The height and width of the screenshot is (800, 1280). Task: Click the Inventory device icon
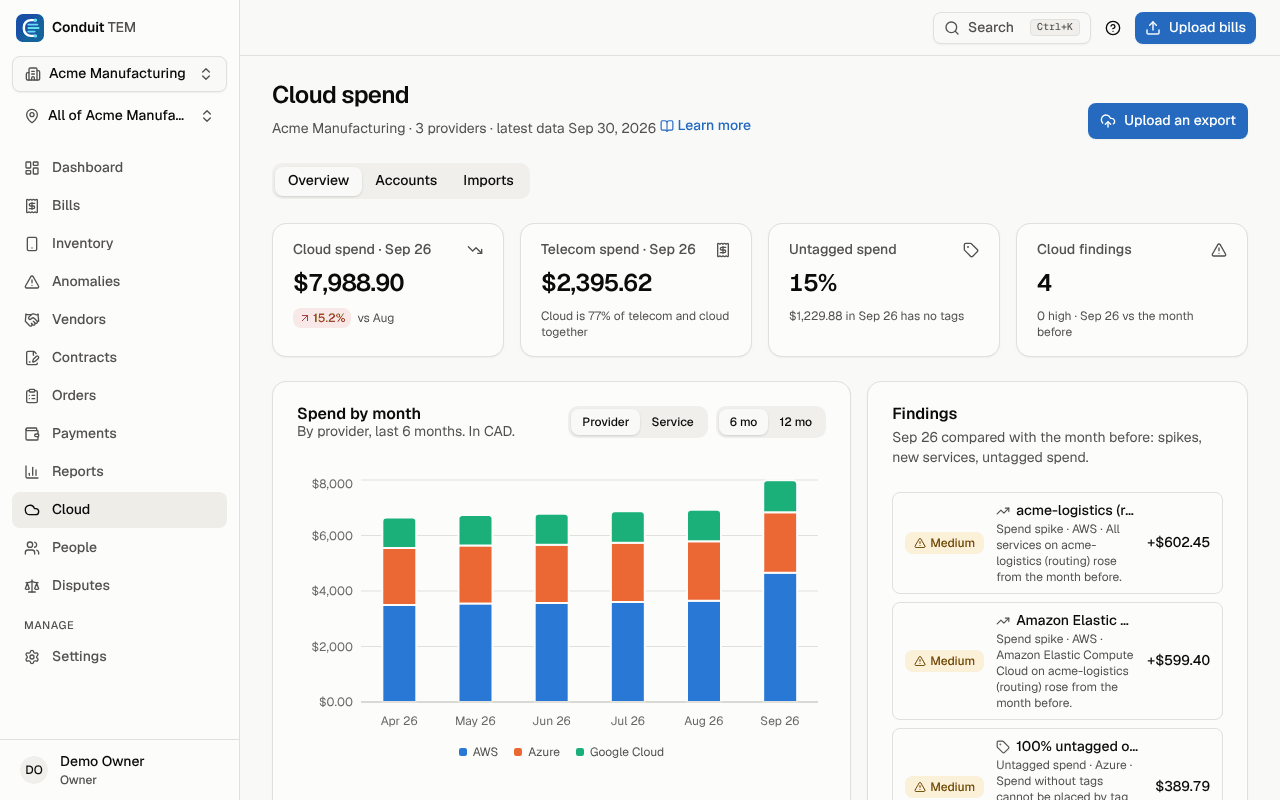point(32,244)
